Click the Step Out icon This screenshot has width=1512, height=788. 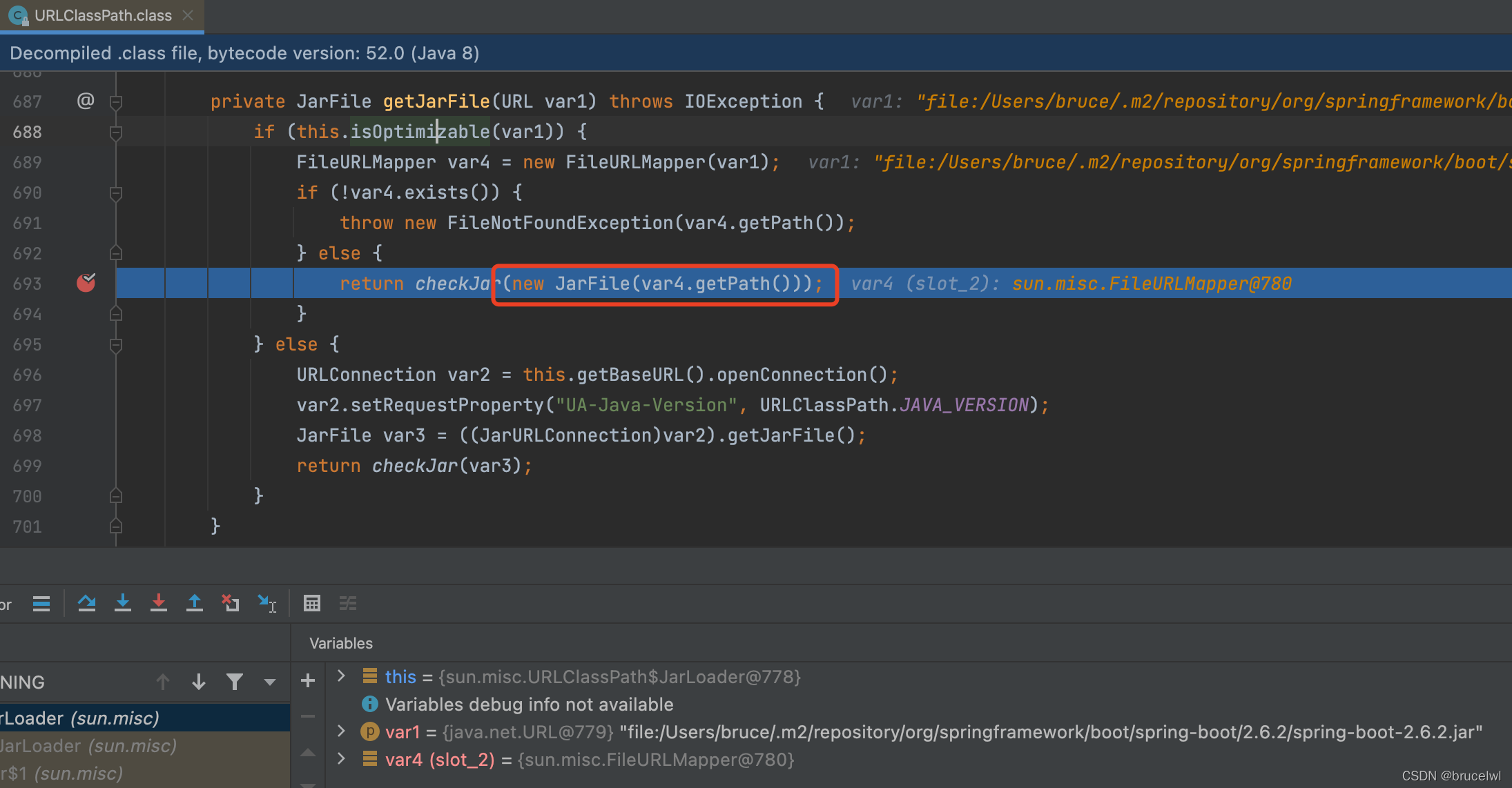195,603
